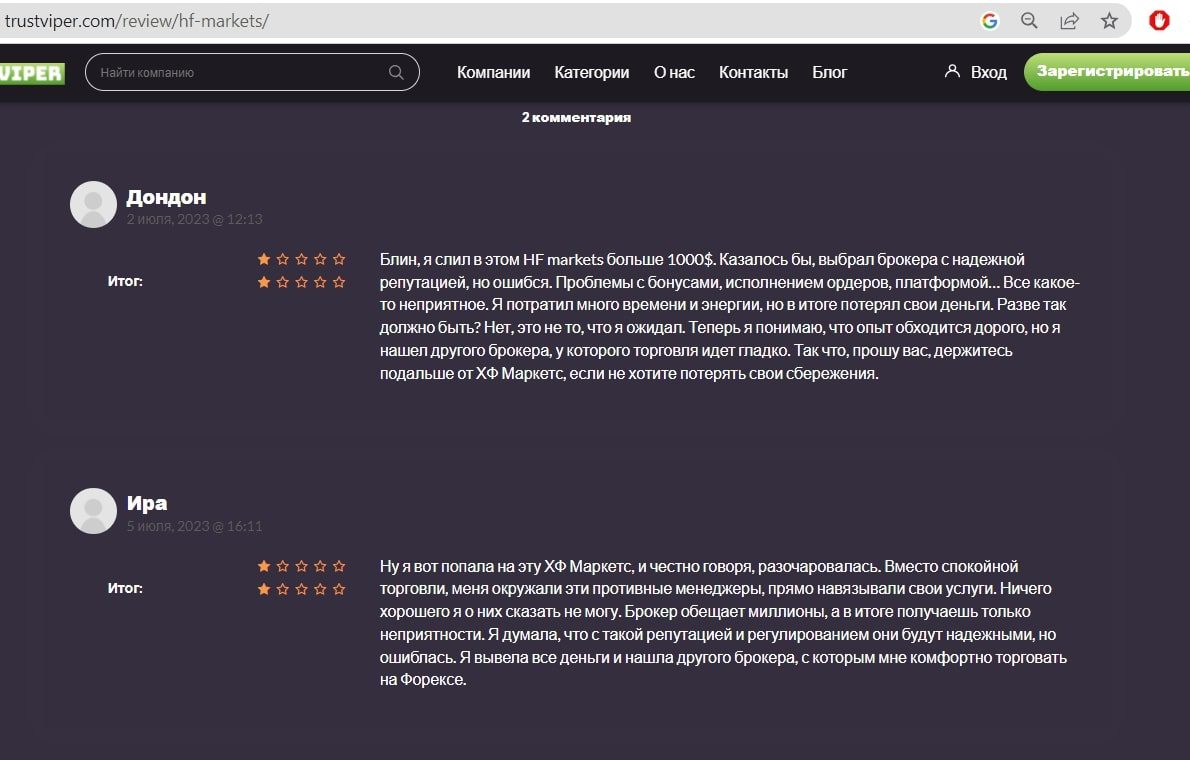
Task: Click the search magnifier in company search box
Action: point(396,72)
